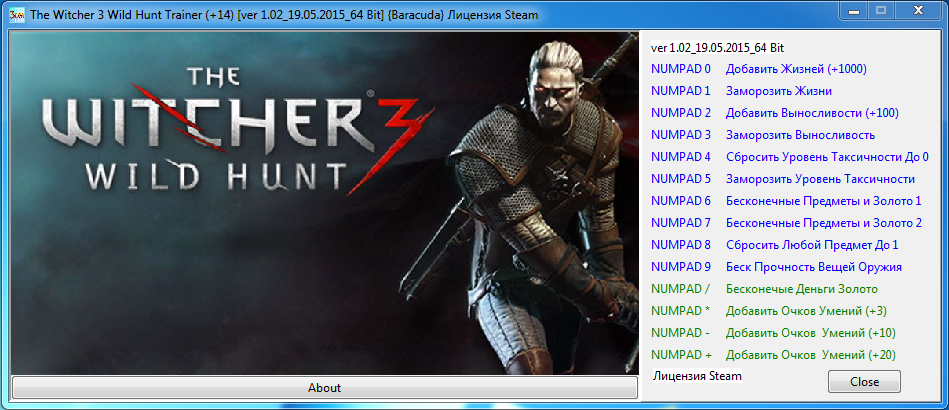Viewport: 949px width, 410px height.
Task: Click the "Лицензия Steam" label near Close
Action: [x=697, y=376]
